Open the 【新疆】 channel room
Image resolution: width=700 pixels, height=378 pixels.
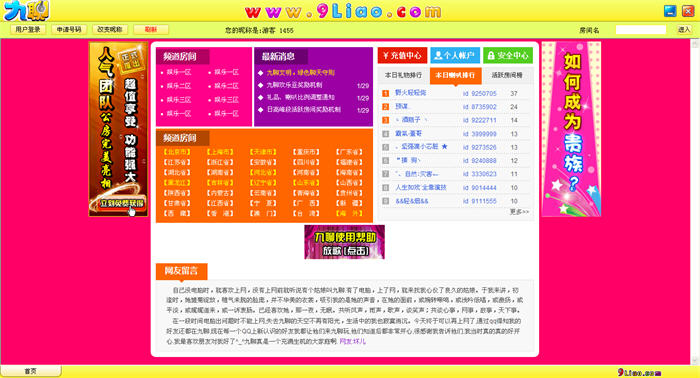pos(349,203)
